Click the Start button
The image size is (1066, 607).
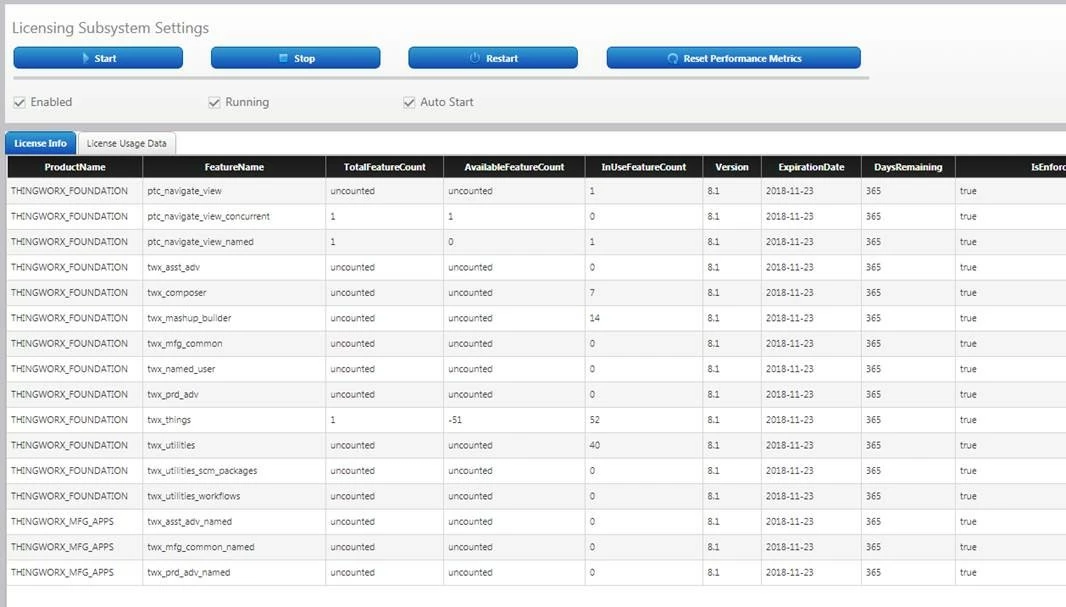[98, 58]
